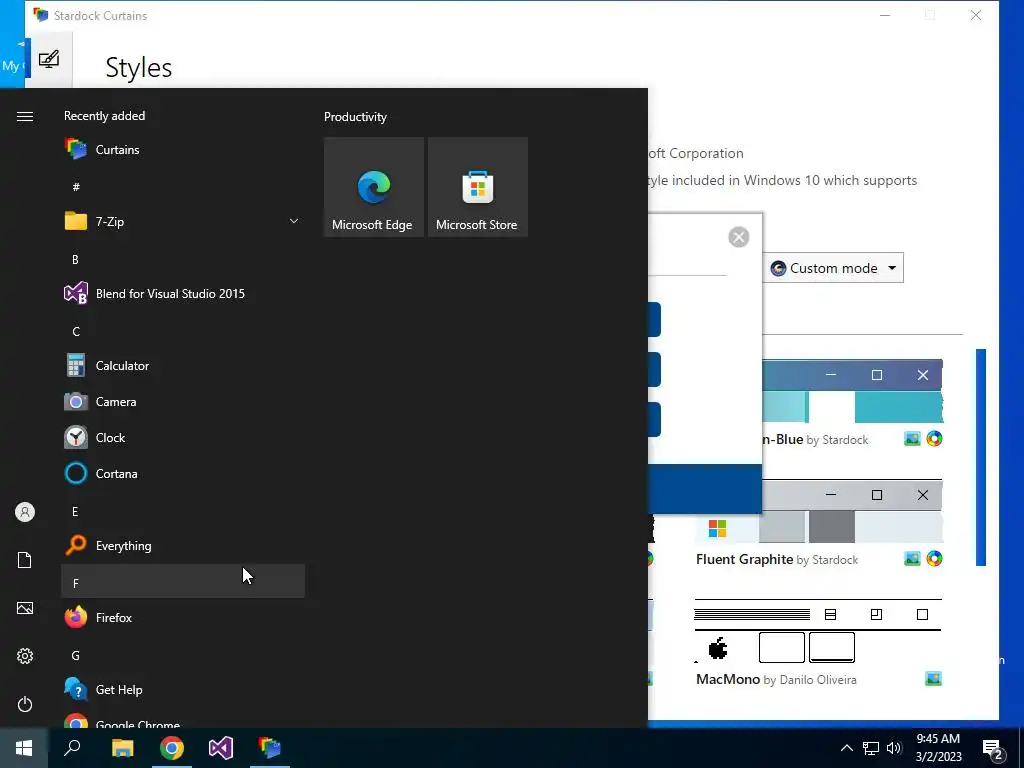
Task: Open the volume tray icon
Action: [x=894, y=748]
